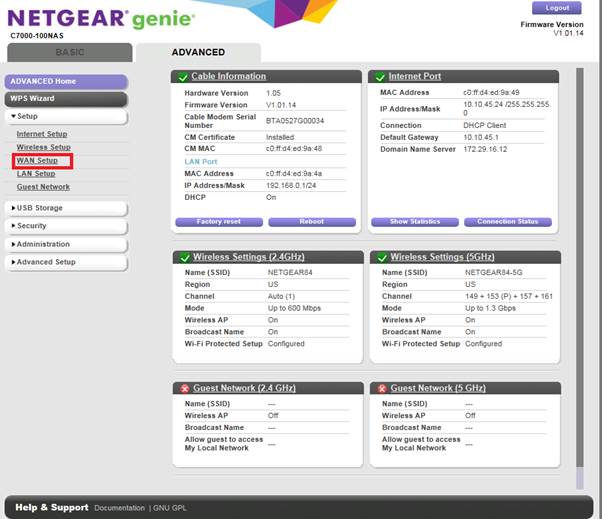Open the Internet Port panel title link
Viewport: 602px width, 519px height.
pyautogui.click(x=415, y=76)
